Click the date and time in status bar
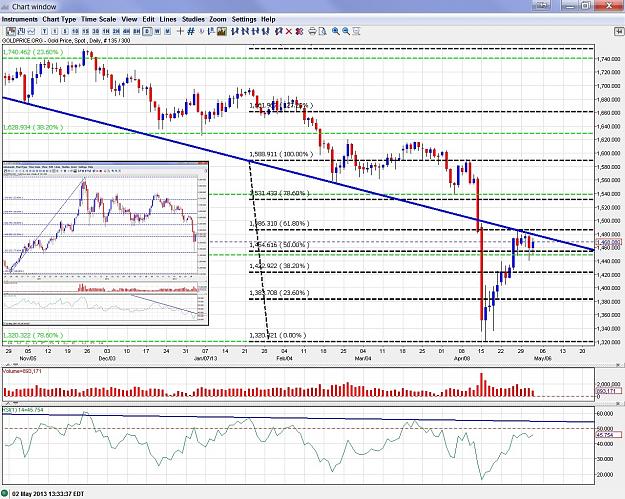This screenshot has height=499, width=625. point(48,494)
